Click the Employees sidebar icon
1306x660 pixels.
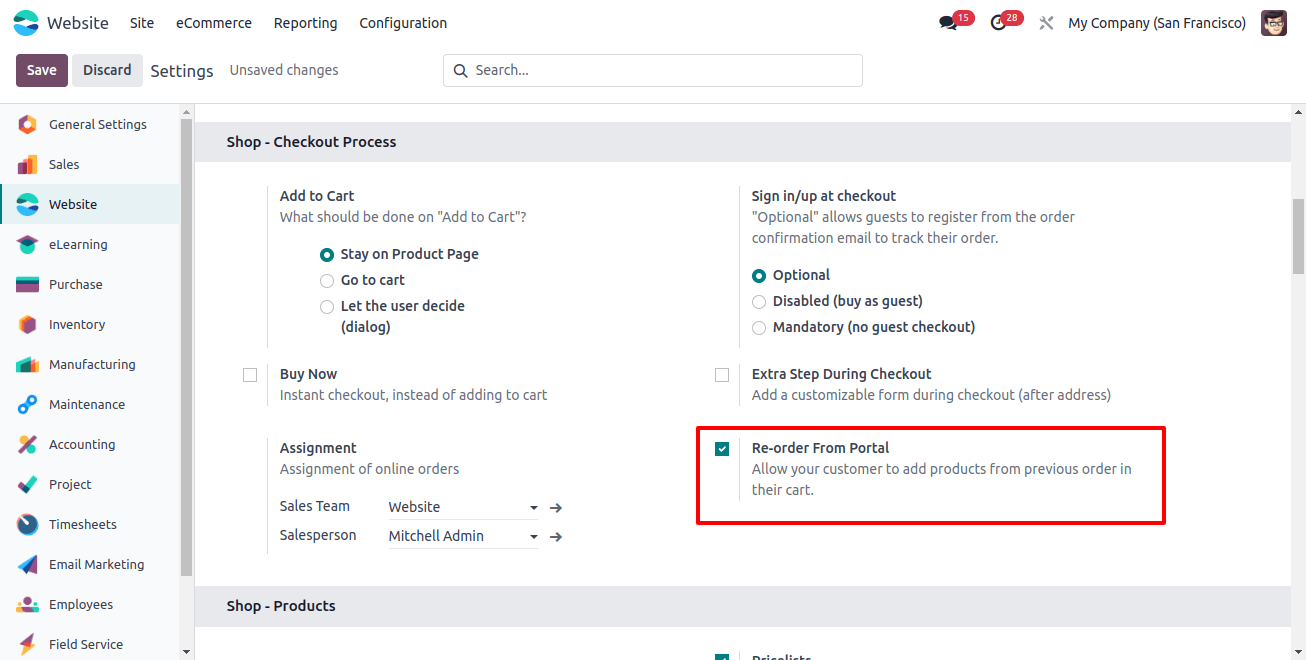27,604
